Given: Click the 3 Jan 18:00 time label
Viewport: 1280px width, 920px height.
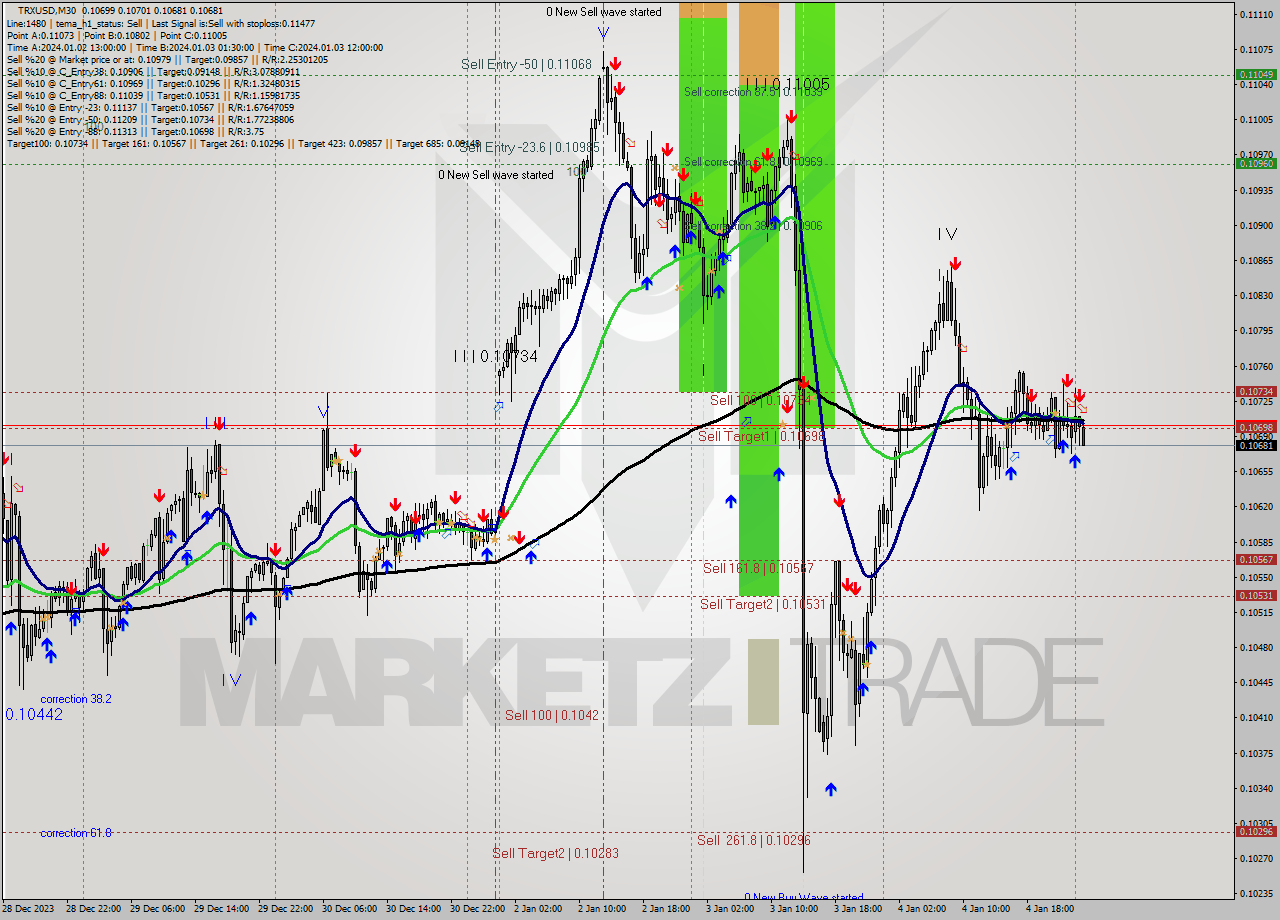Looking at the screenshot, I should (x=858, y=909).
